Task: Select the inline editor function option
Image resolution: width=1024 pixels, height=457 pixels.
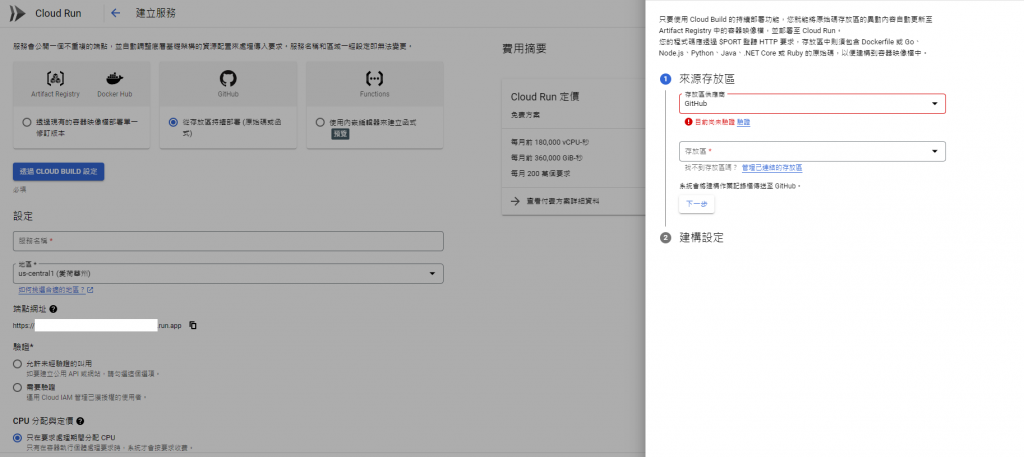Action: [320, 122]
